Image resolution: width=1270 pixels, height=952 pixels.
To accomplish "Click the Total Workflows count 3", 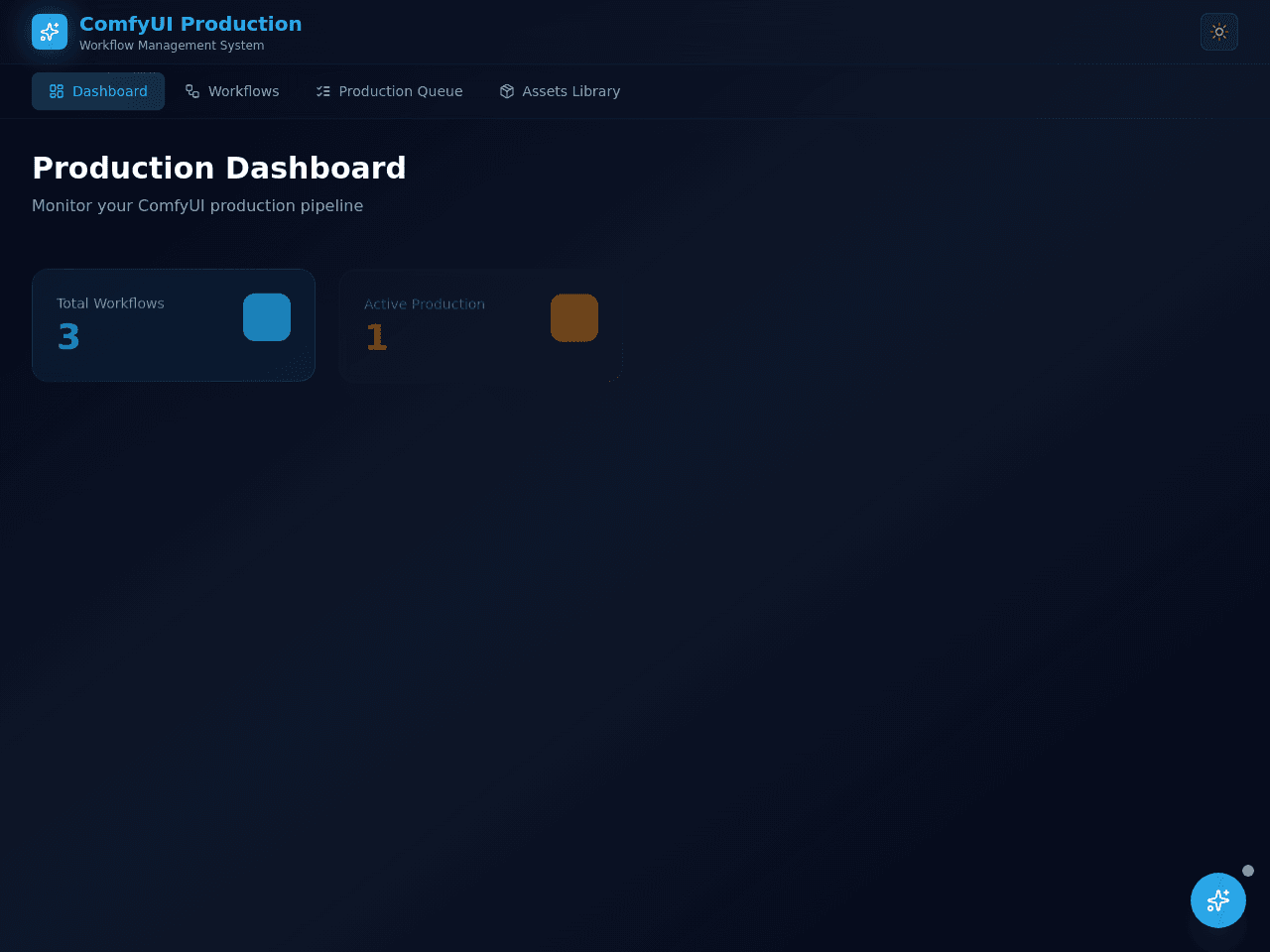I will coord(68,337).
